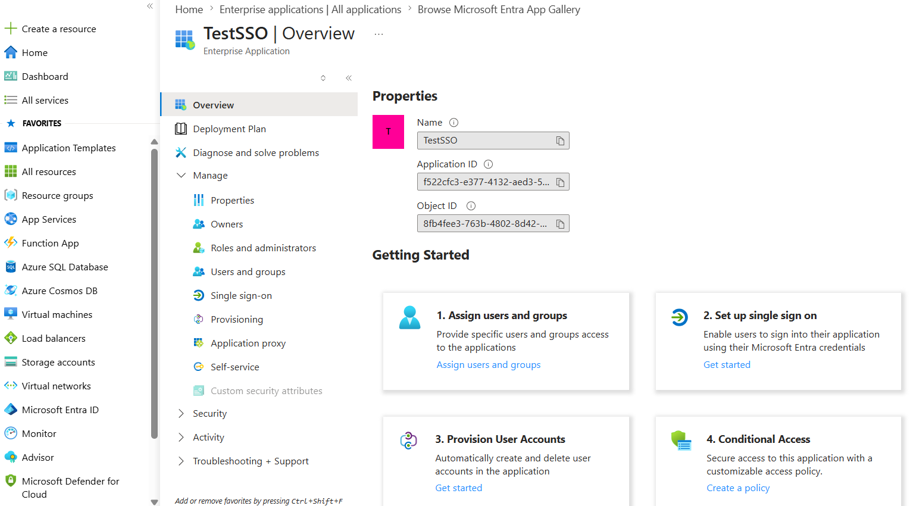Screen dimensions: 910x507
Task: Click the All services list icon
Action: [10, 100]
